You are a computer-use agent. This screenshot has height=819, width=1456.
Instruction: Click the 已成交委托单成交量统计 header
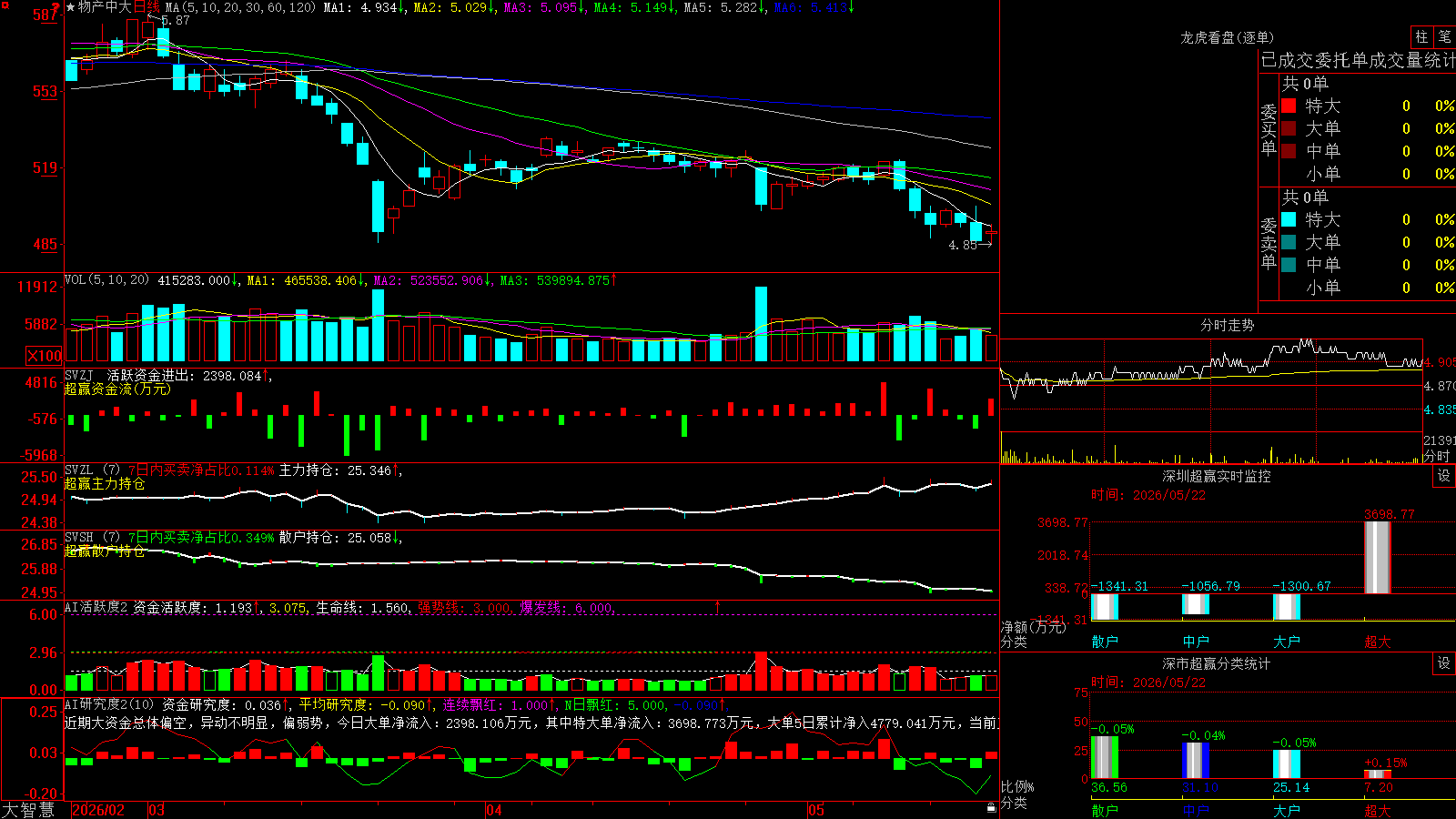pyautogui.click(x=1358, y=60)
